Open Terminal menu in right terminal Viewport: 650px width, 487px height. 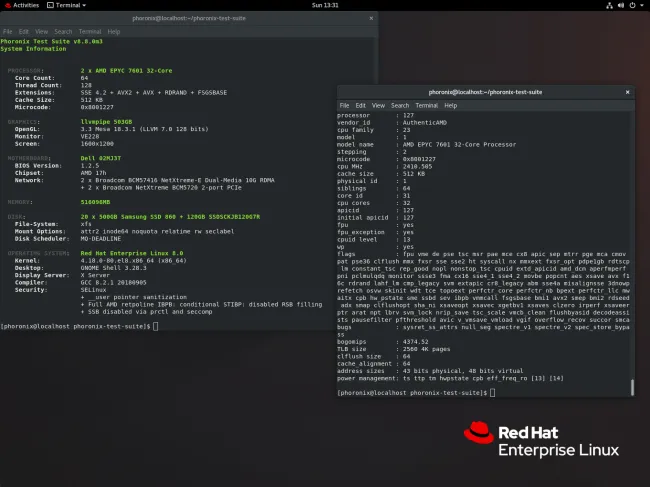428,105
